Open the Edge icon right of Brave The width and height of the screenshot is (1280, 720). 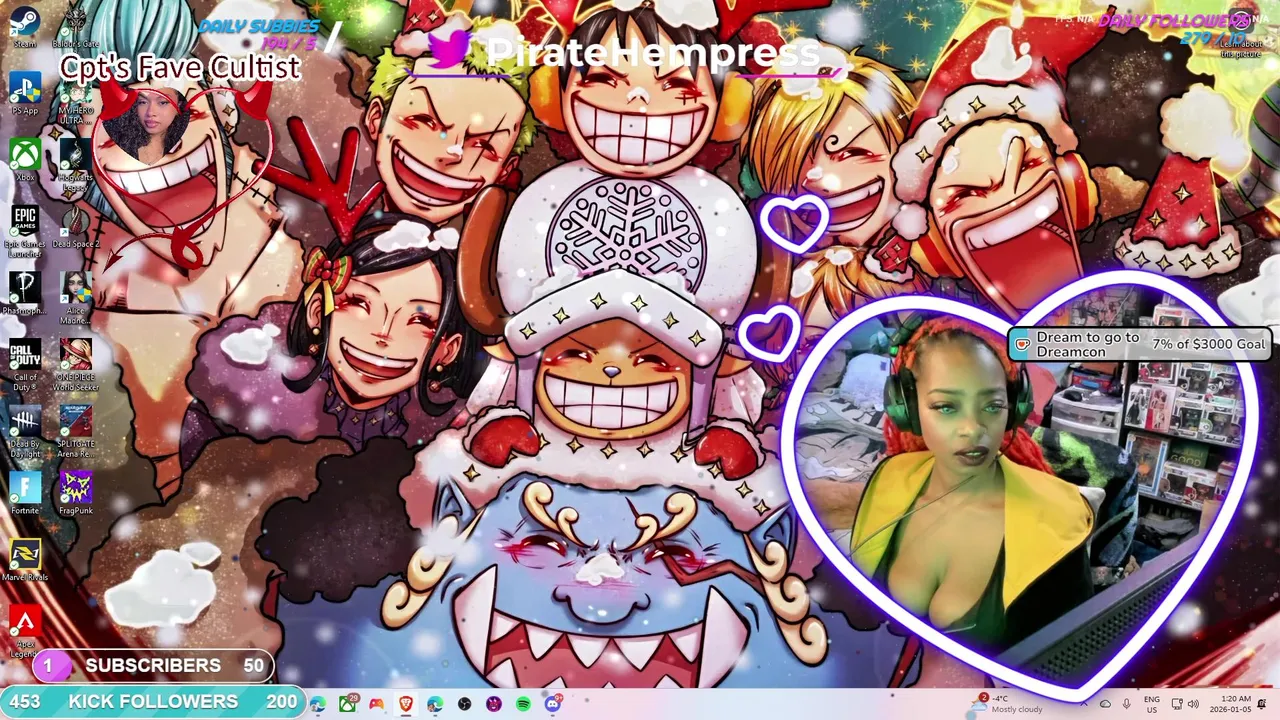[435, 704]
